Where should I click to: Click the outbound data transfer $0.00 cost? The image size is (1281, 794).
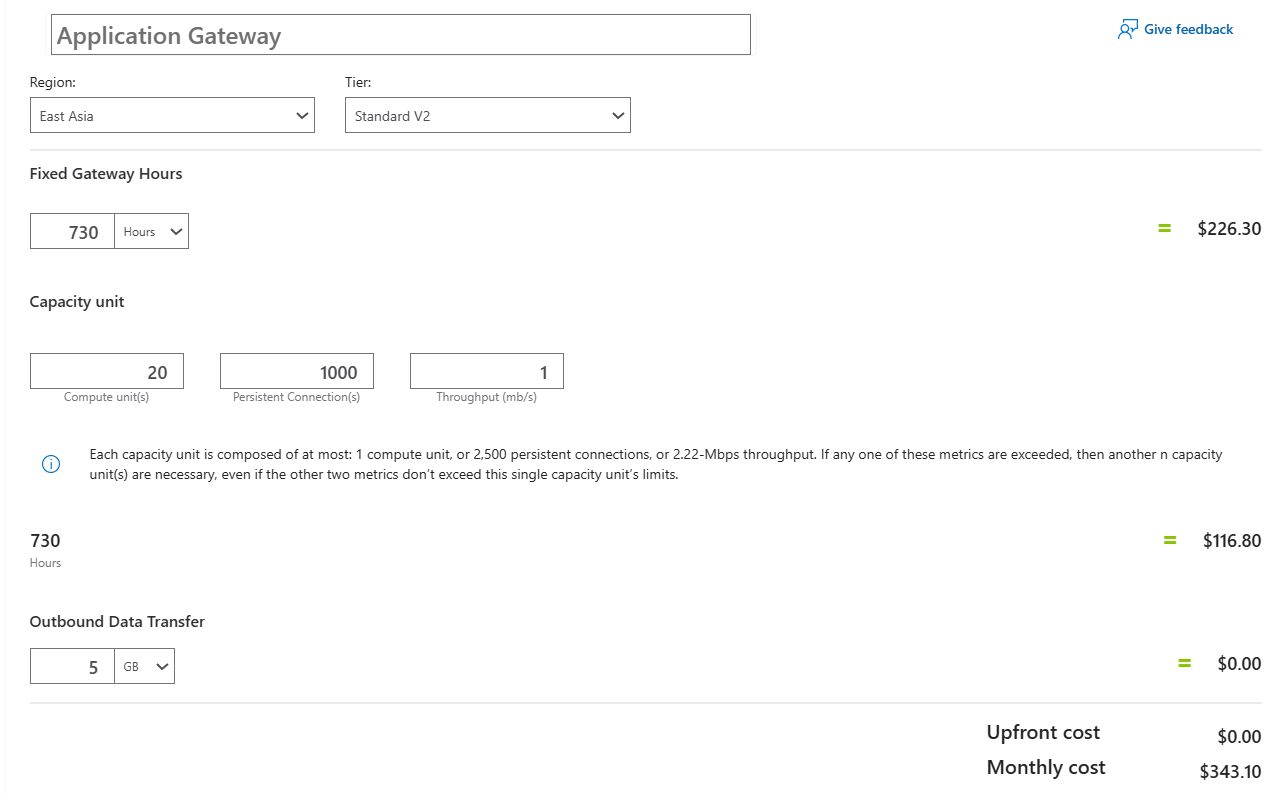(x=1239, y=663)
